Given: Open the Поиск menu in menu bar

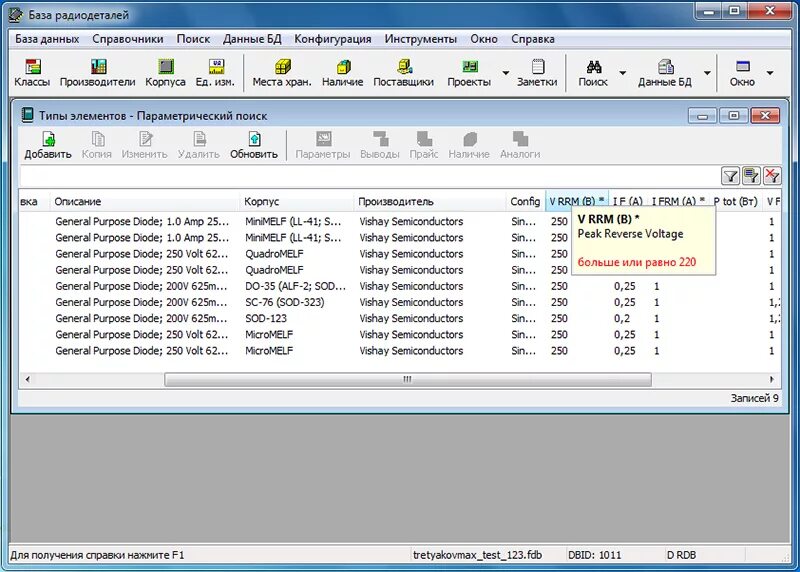Looking at the screenshot, I should [193, 39].
